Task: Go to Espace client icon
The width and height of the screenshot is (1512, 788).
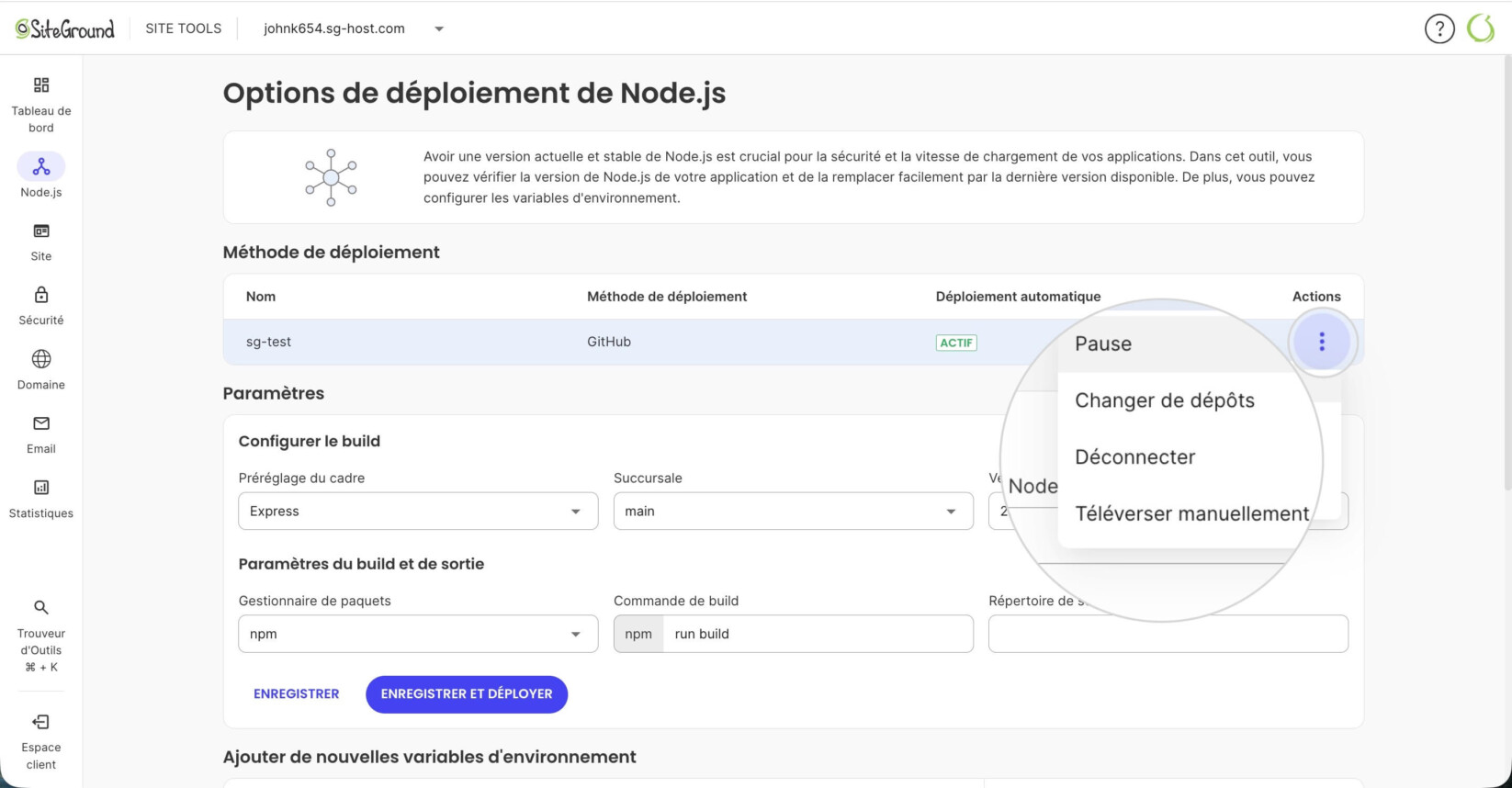Action: click(x=41, y=722)
